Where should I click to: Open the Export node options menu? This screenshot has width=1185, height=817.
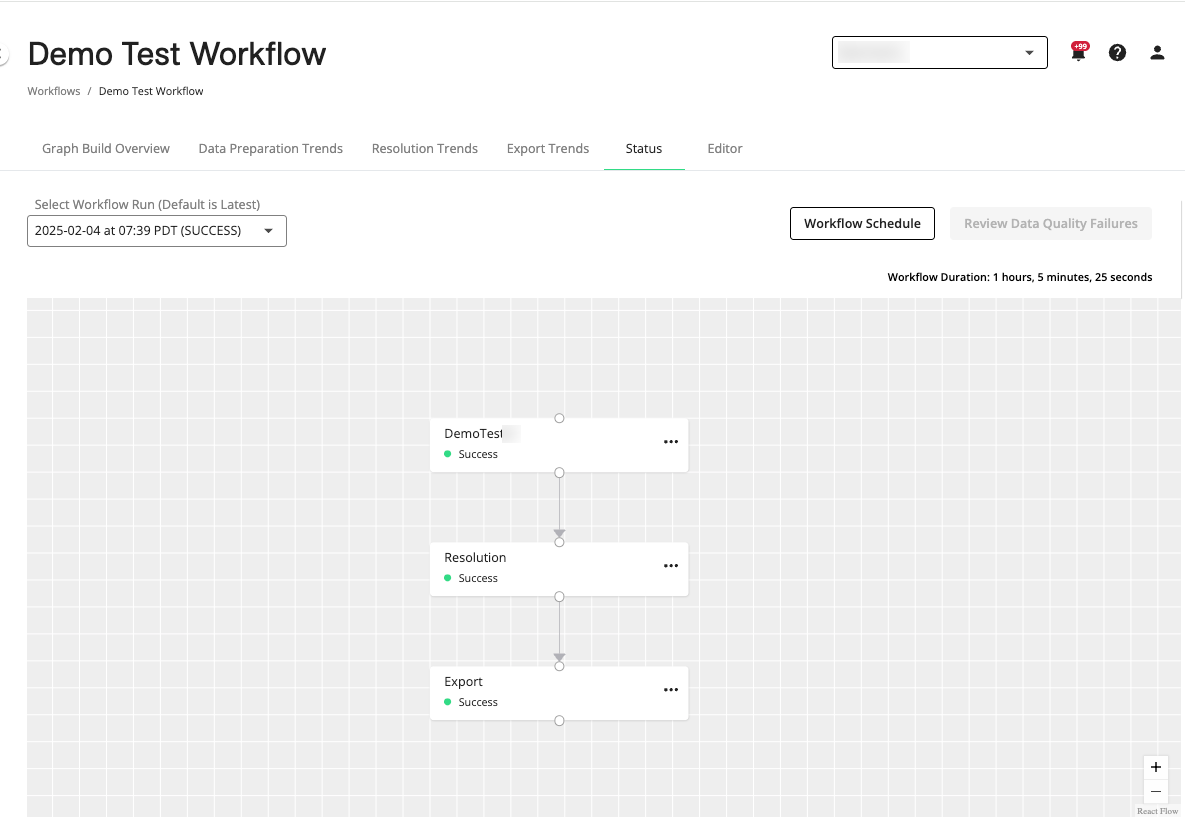(x=670, y=690)
